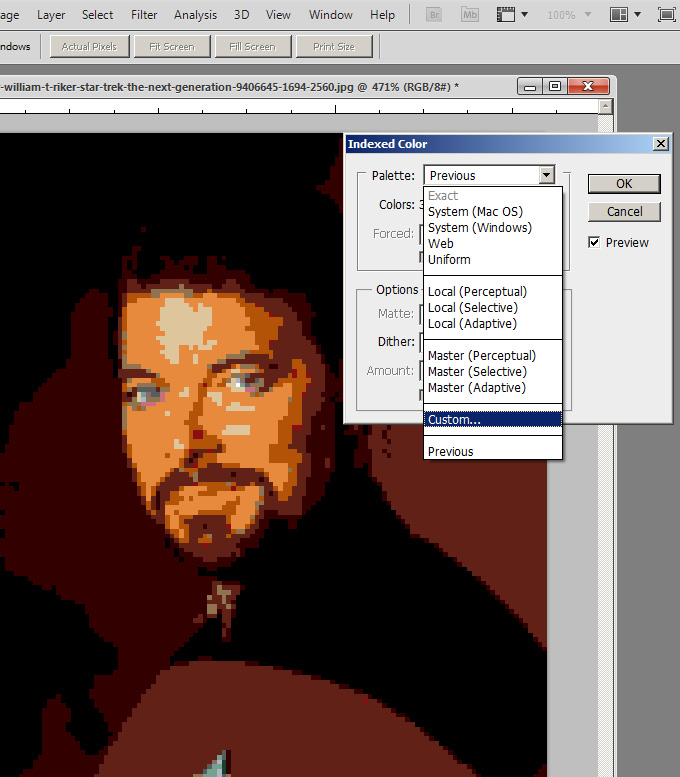
Task: Open the Help menu
Action: point(382,15)
